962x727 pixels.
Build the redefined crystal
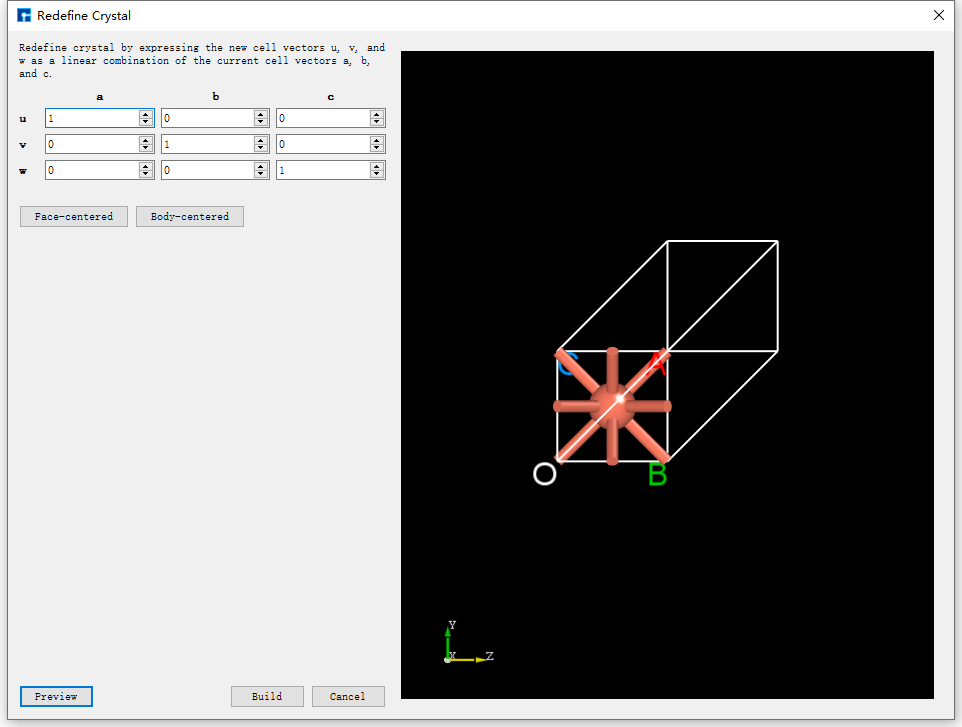click(267, 696)
